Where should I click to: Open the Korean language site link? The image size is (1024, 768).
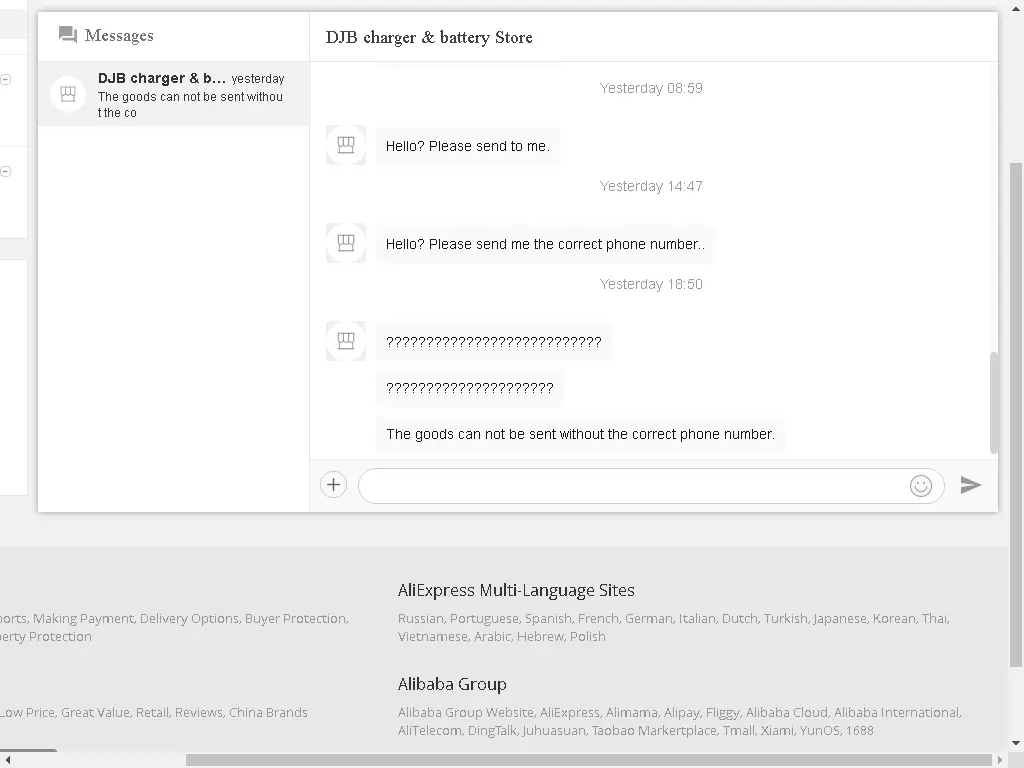click(x=895, y=618)
